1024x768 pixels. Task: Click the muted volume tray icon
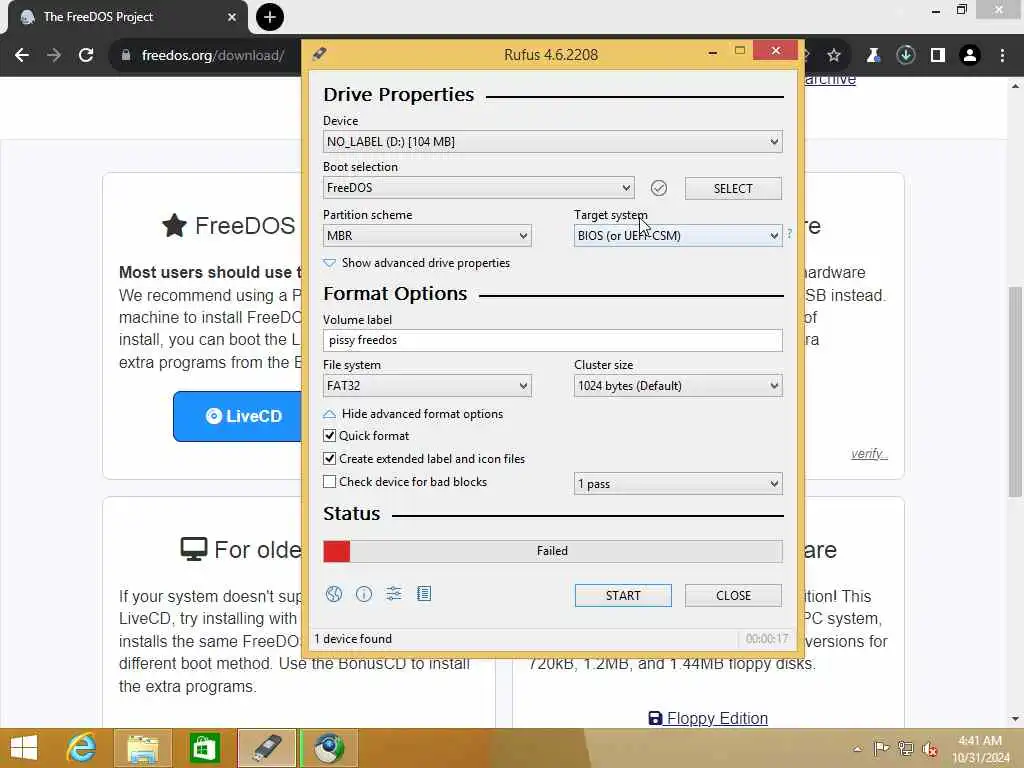(929, 749)
